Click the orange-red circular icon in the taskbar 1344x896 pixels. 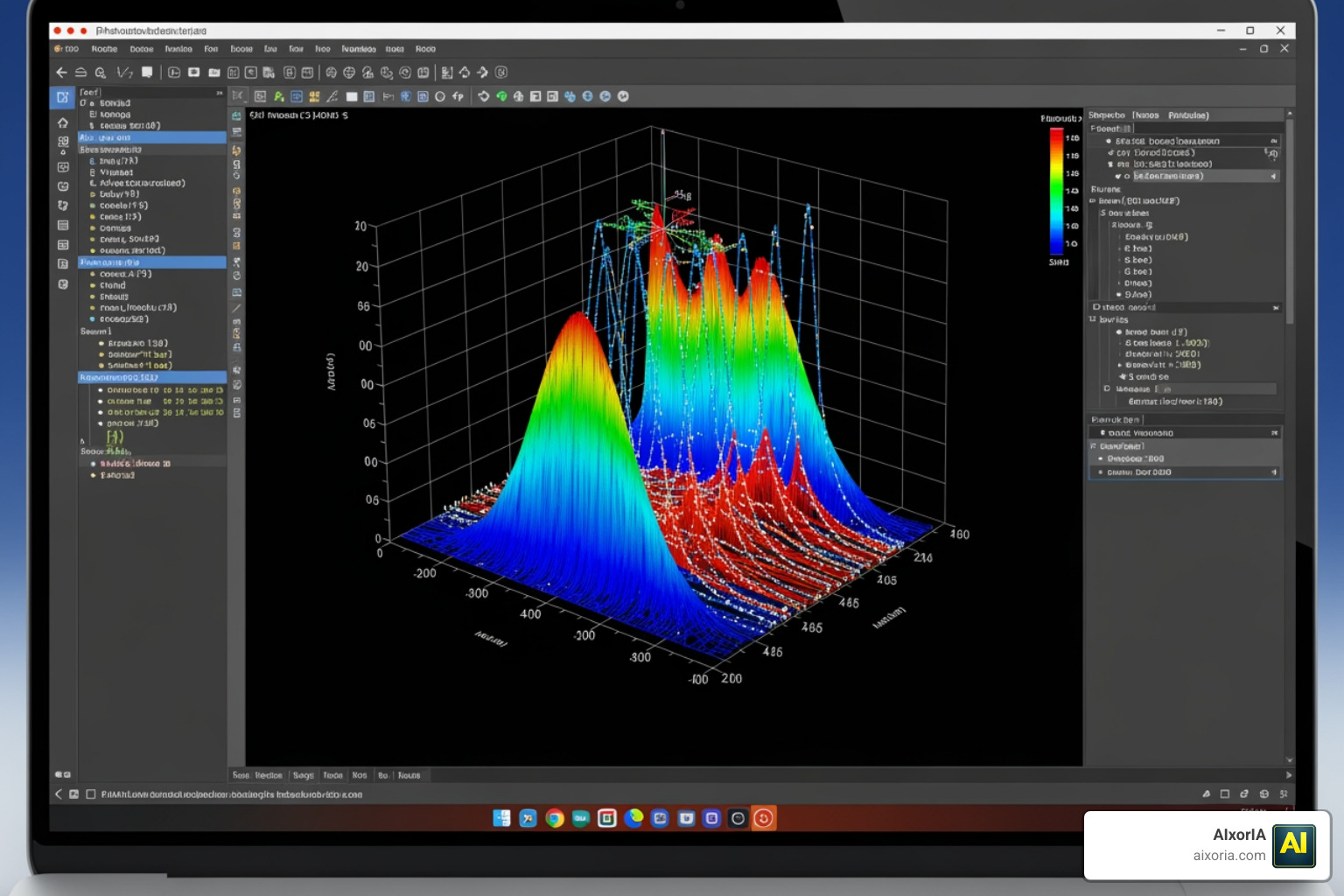click(764, 818)
